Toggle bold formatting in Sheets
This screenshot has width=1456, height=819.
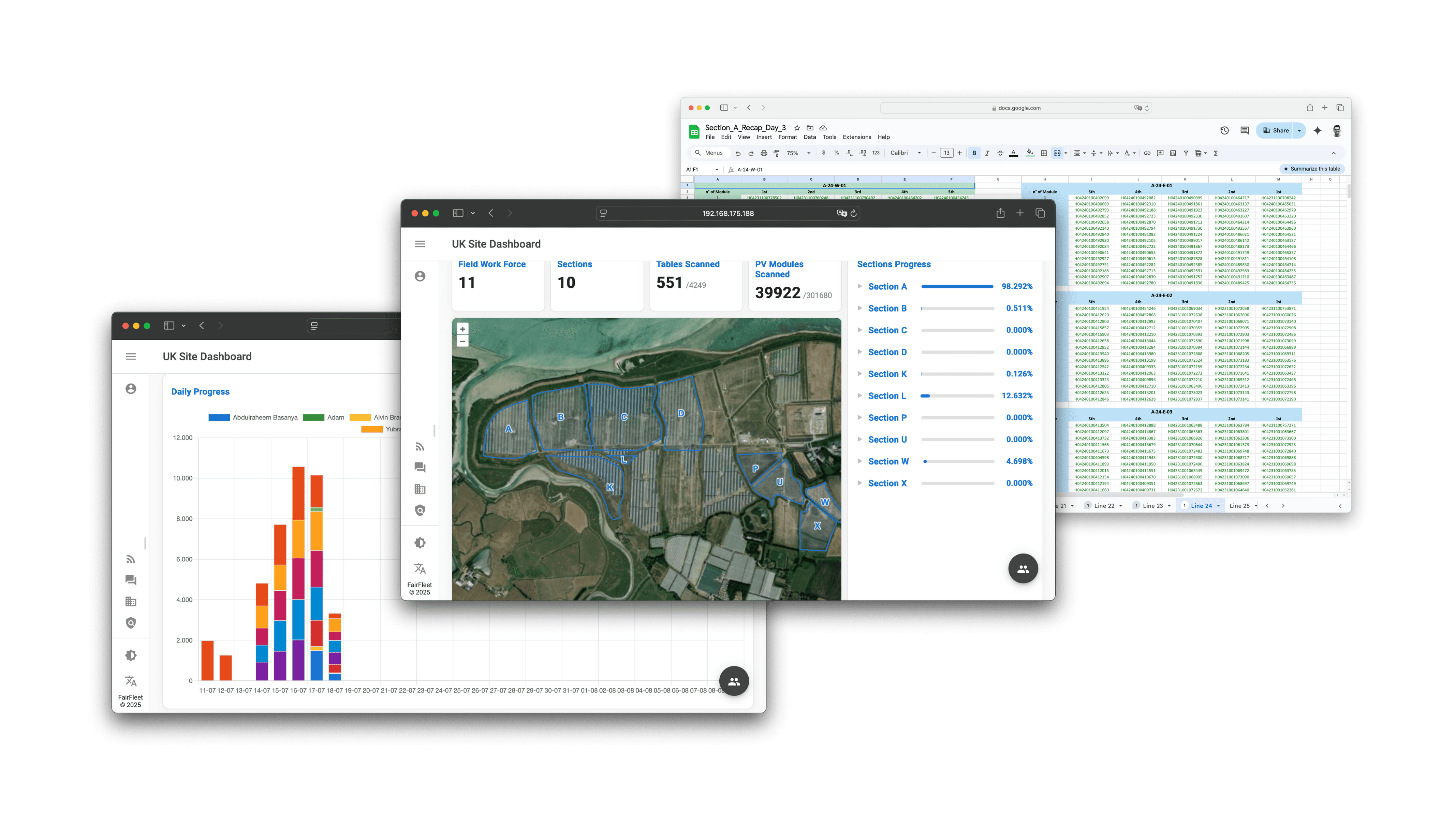[x=974, y=153]
